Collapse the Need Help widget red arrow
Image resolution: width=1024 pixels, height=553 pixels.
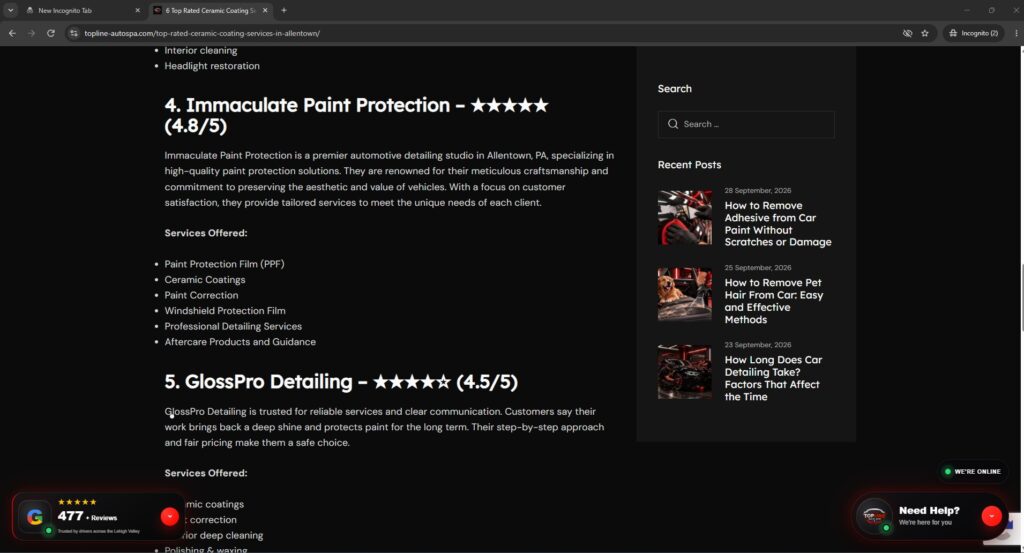[x=991, y=516]
